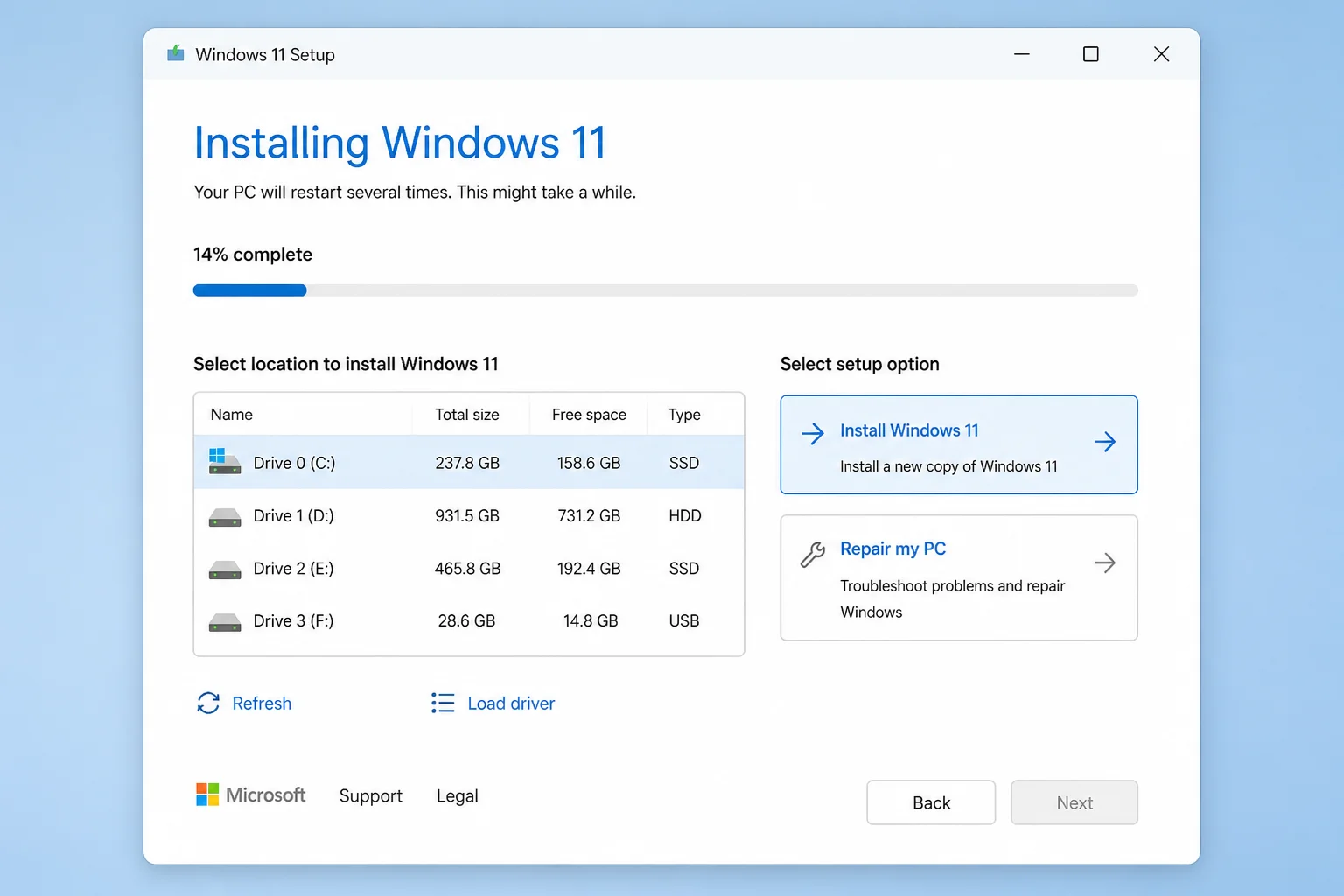Image resolution: width=1344 pixels, height=896 pixels.
Task: Click 'Install a new copy of Windows 11' text
Action: [948, 466]
